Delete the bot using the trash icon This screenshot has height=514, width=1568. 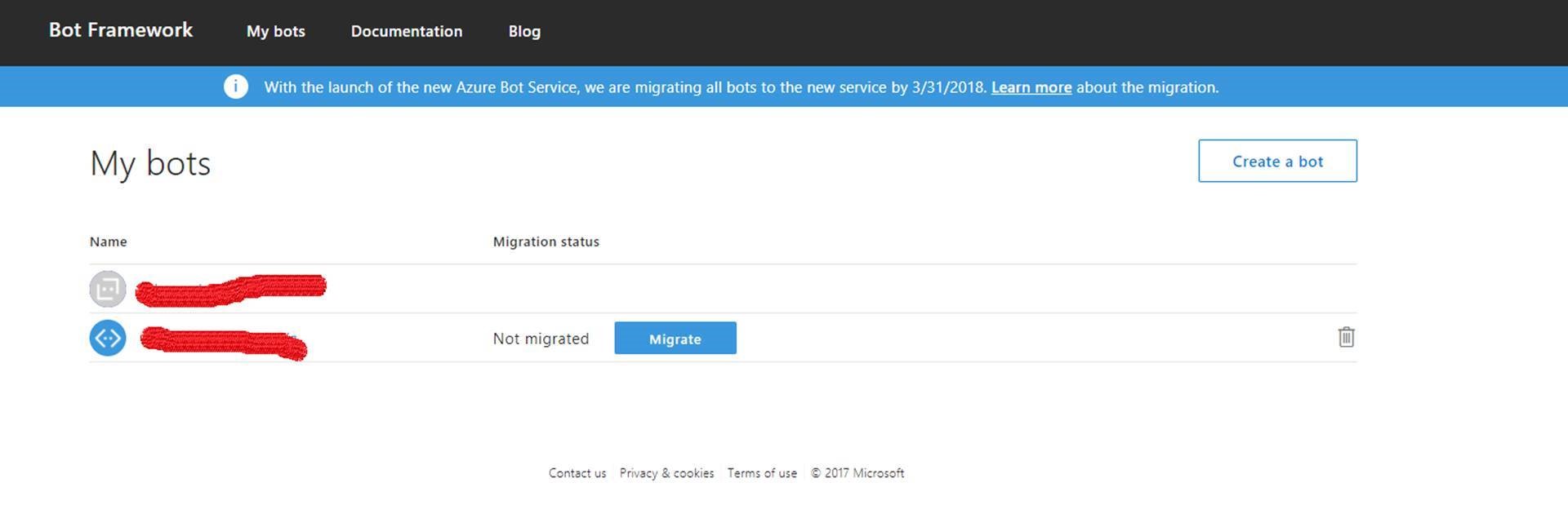(x=1347, y=337)
